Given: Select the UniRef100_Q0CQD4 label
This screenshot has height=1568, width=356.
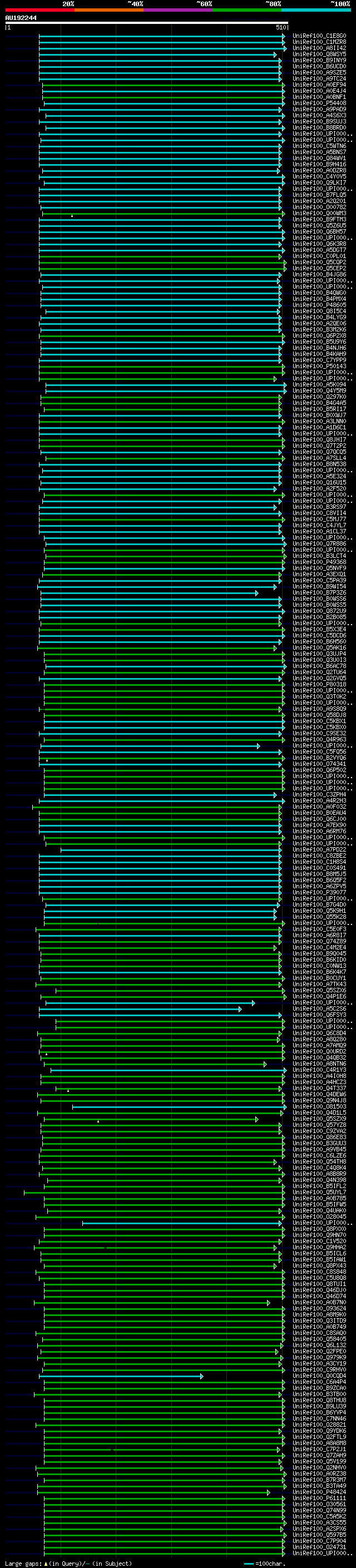Looking at the screenshot, I should coord(319,1376).
